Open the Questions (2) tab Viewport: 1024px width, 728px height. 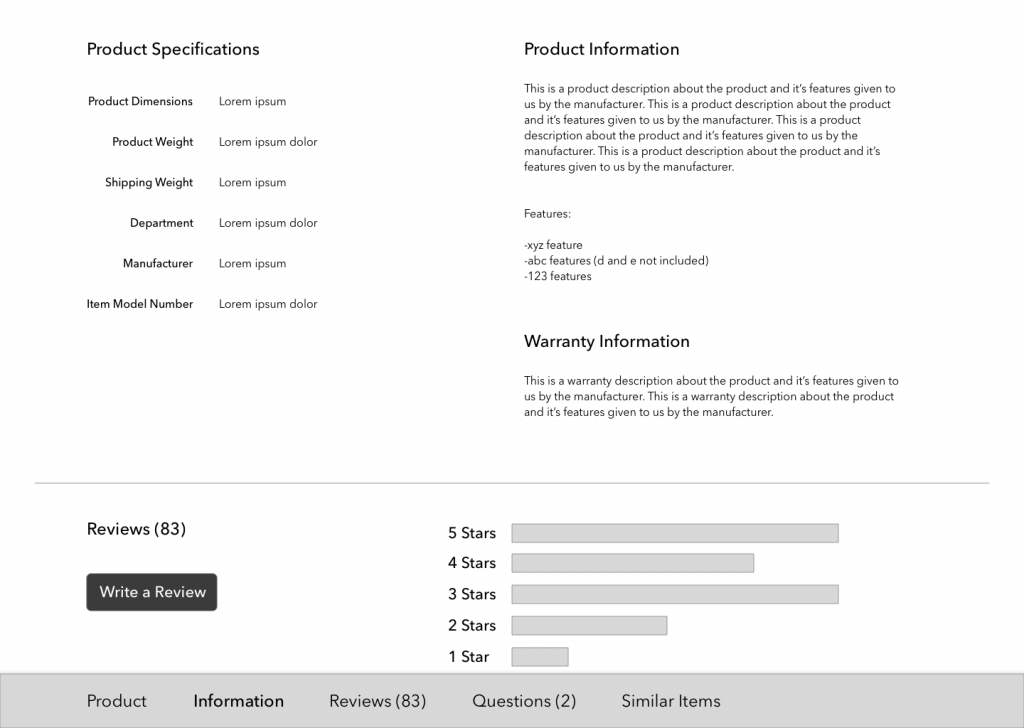tap(524, 701)
